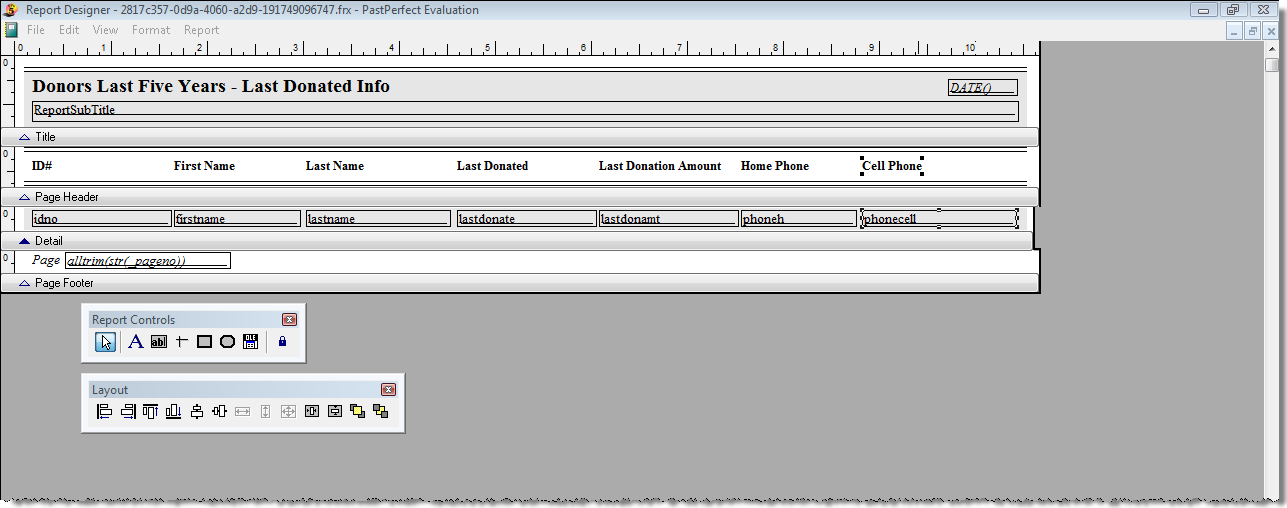The image size is (1287, 508).
Task: Click Bring to Front layout icon
Action: [358, 411]
